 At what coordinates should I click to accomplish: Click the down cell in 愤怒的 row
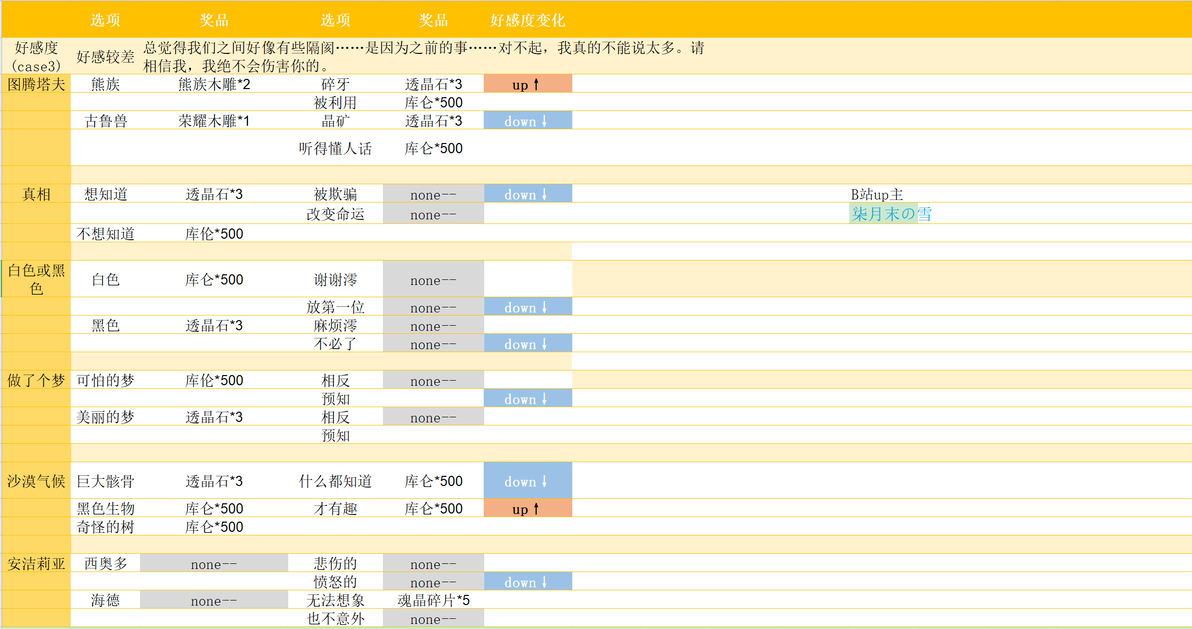coord(528,582)
